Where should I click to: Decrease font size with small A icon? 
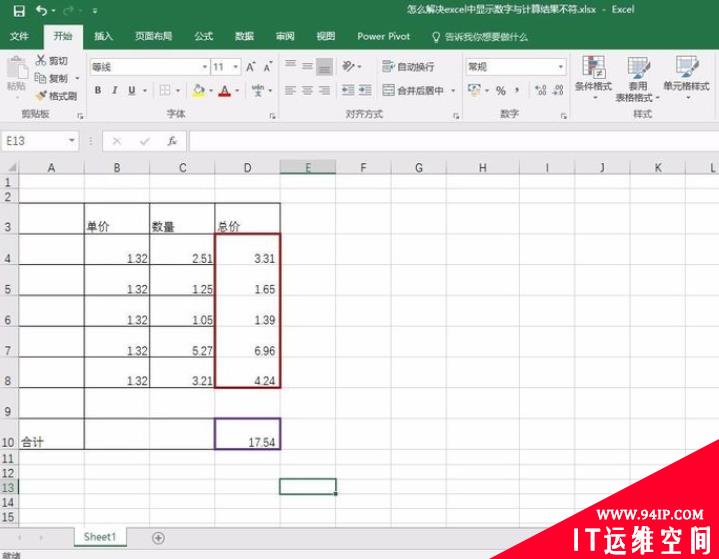(268, 67)
